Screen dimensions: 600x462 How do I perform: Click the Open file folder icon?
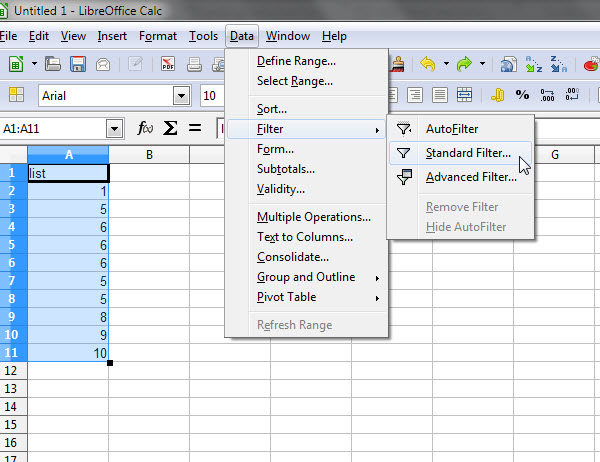click(53, 64)
